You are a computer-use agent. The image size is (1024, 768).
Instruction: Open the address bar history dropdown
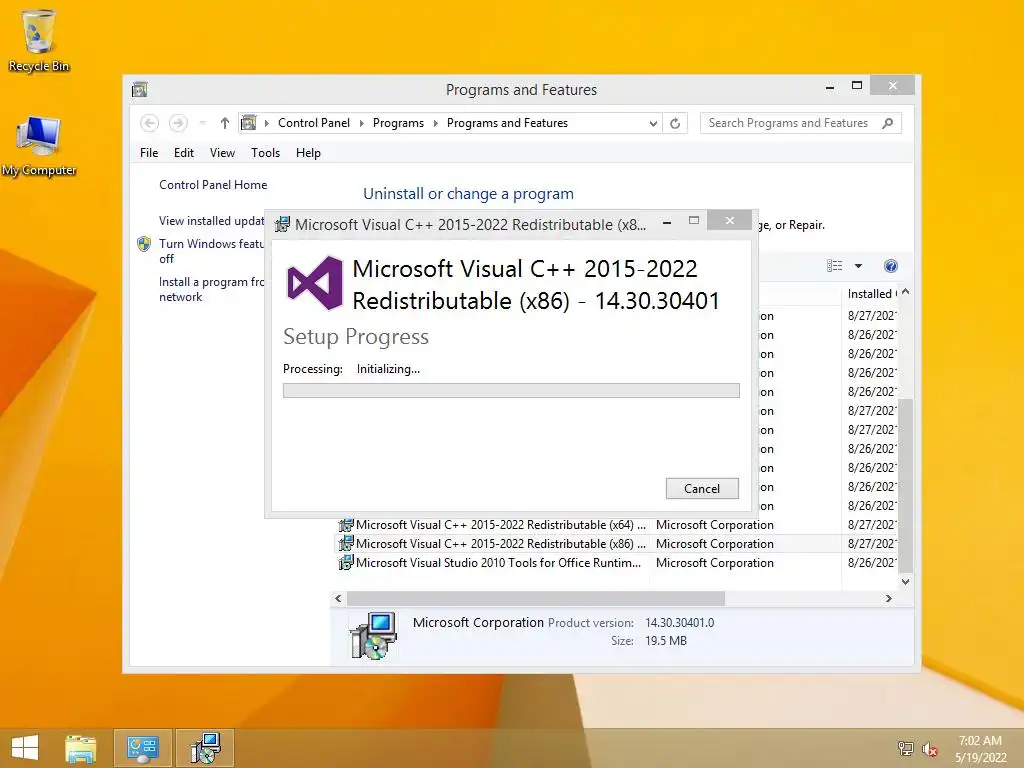[x=652, y=123]
